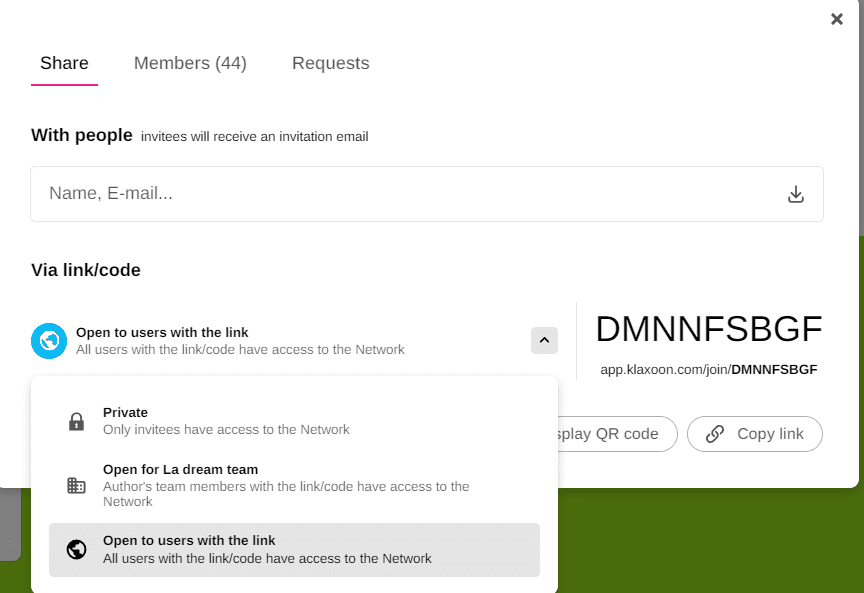Collapse the access dropdown with chevron arrow

click(x=544, y=341)
